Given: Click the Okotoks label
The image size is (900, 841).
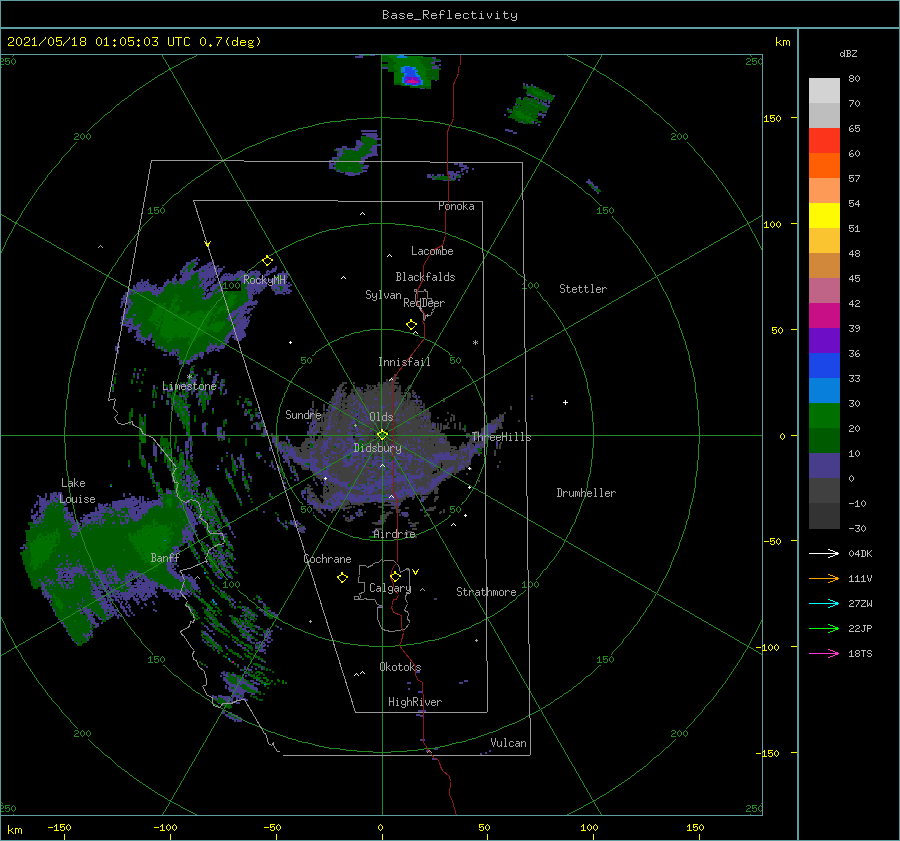Looking at the screenshot, I should (x=400, y=667).
